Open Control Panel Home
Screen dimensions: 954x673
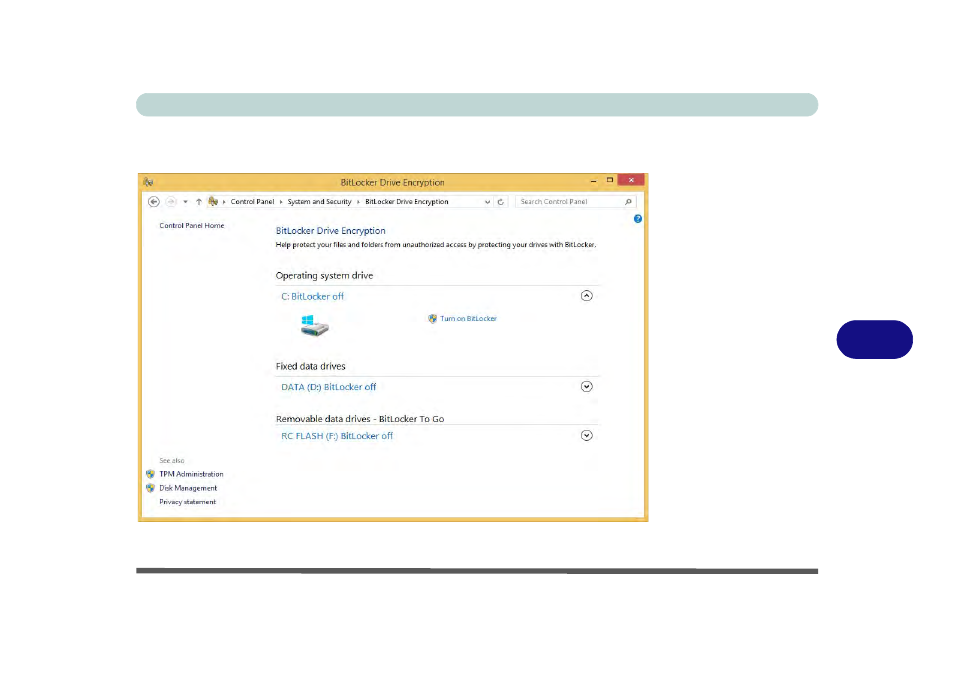pos(192,226)
